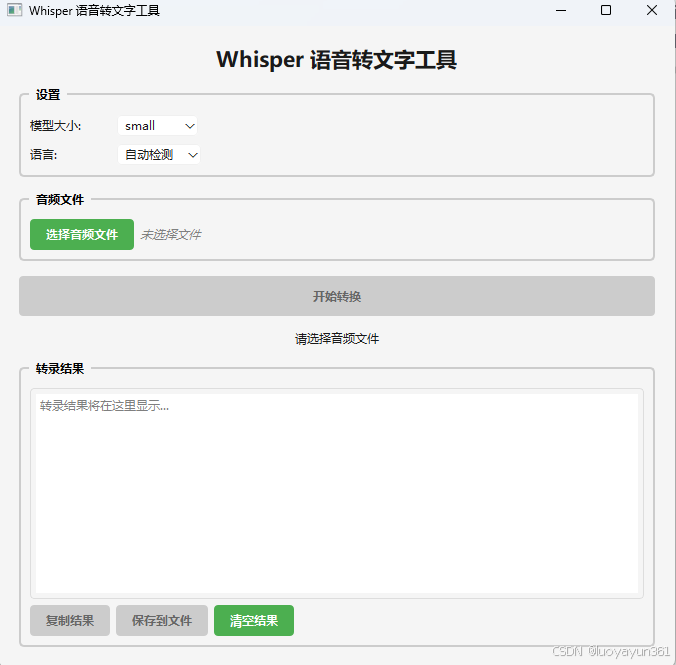Close the Whisper window
The height and width of the screenshot is (665, 676).
coord(652,10)
